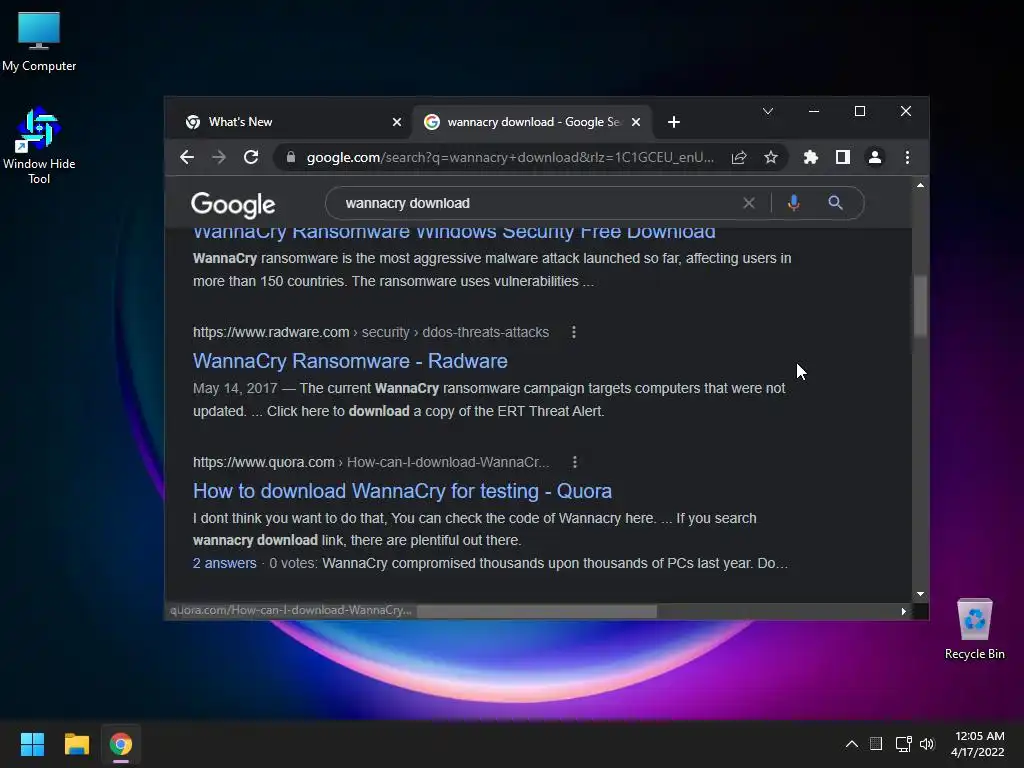Viewport: 1024px width, 768px height.
Task: Go back with Chrome's back arrow
Action: pyautogui.click(x=187, y=157)
